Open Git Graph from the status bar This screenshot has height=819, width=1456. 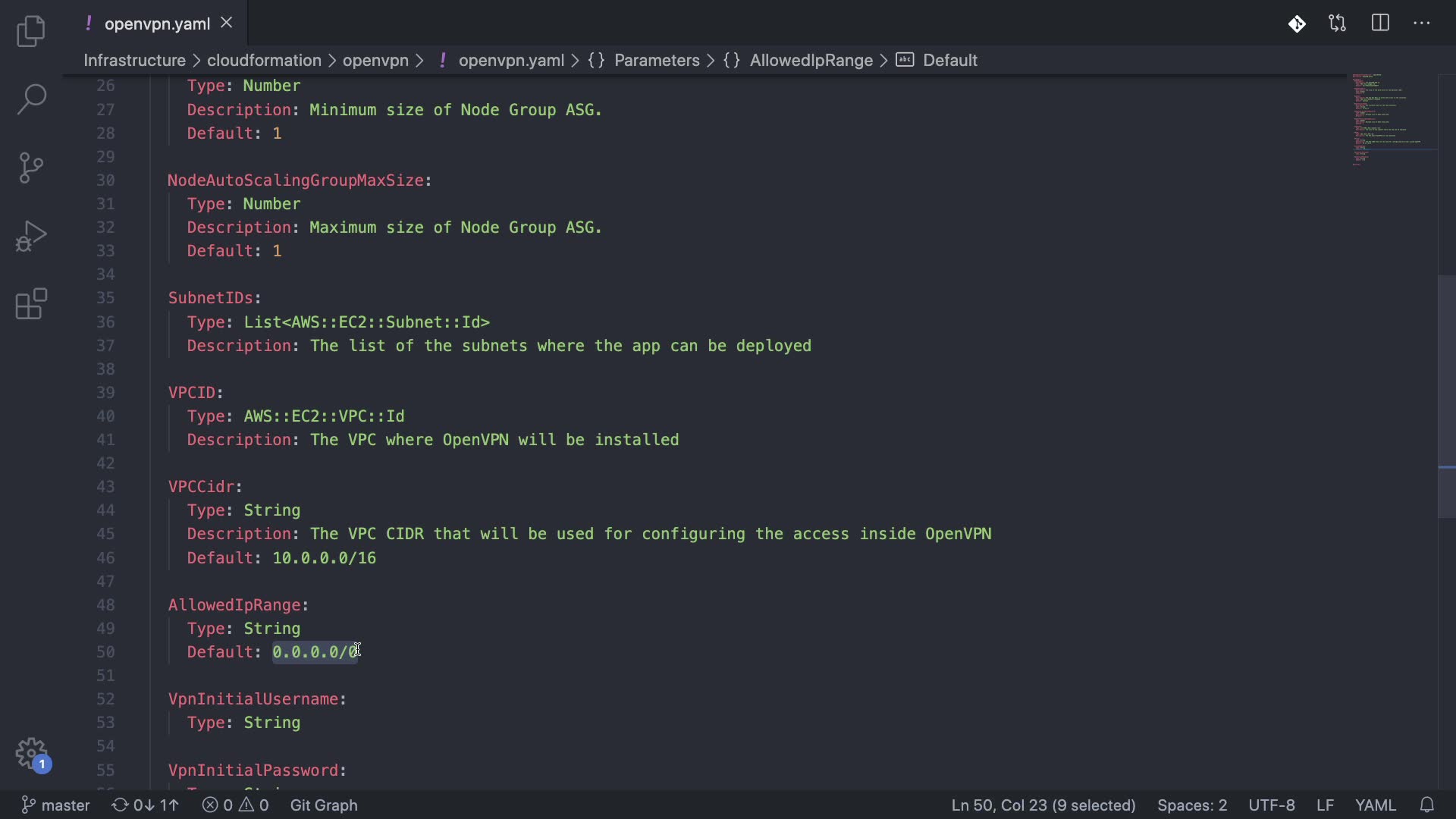tap(324, 805)
